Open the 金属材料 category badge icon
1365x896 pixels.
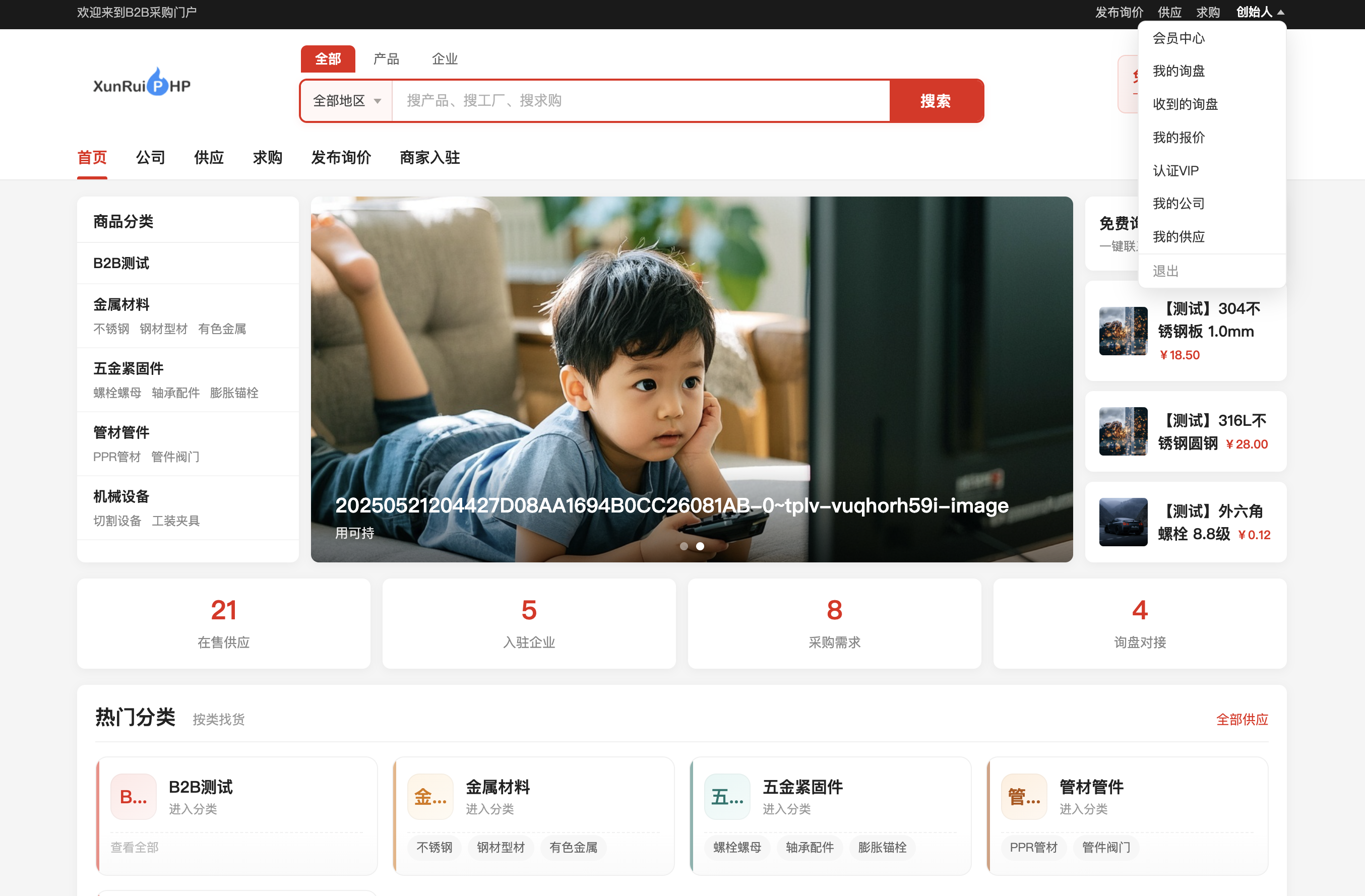tap(430, 796)
